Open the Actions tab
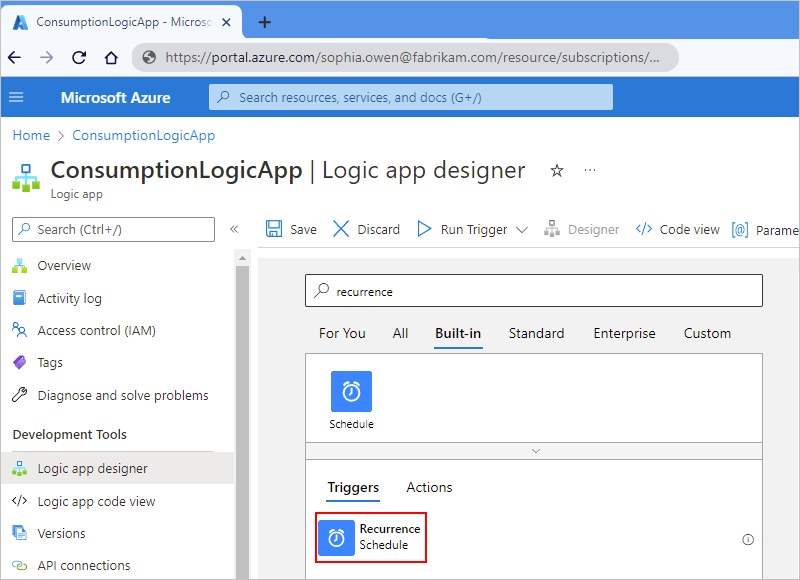800x580 pixels. click(x=429, y=487)
